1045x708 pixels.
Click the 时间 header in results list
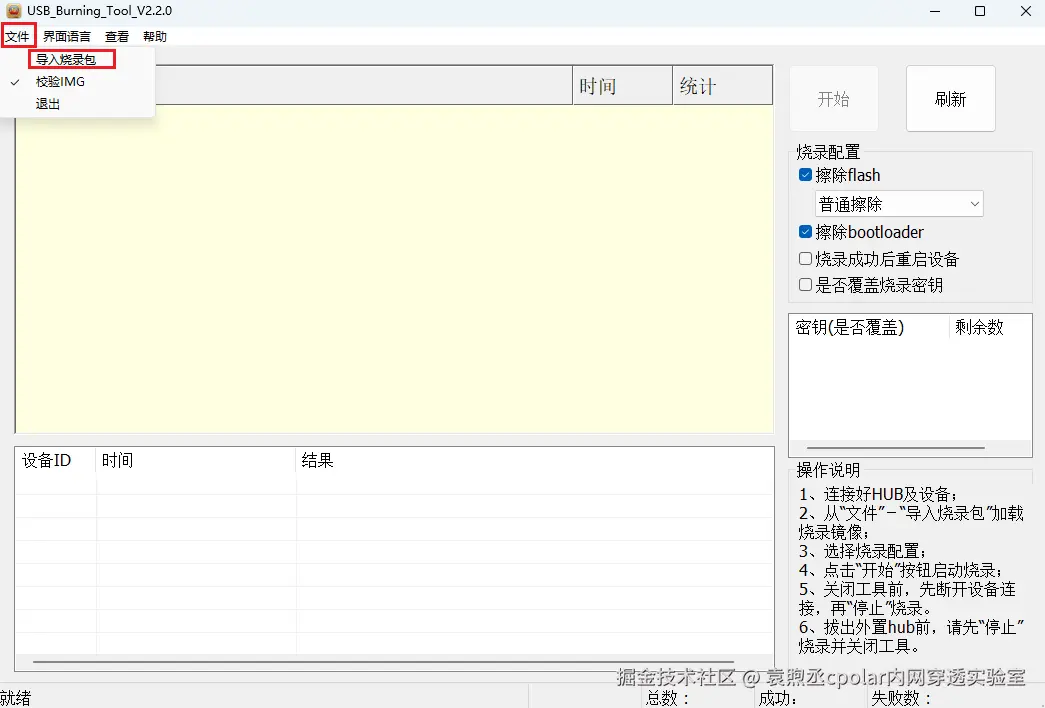coord(196,460)
